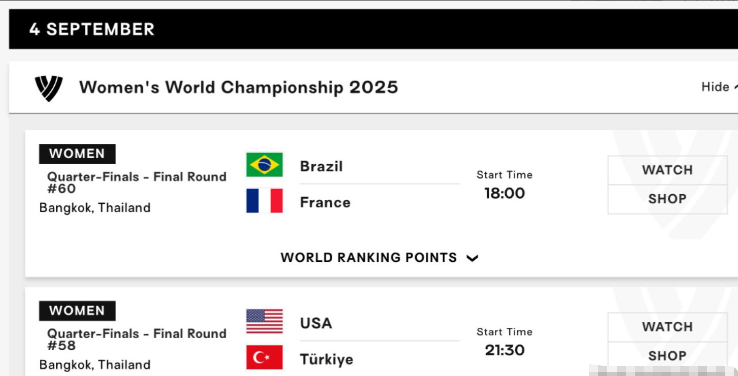
Task: Watch the Brazil vs France match
Action: click(x=667, y=170)
